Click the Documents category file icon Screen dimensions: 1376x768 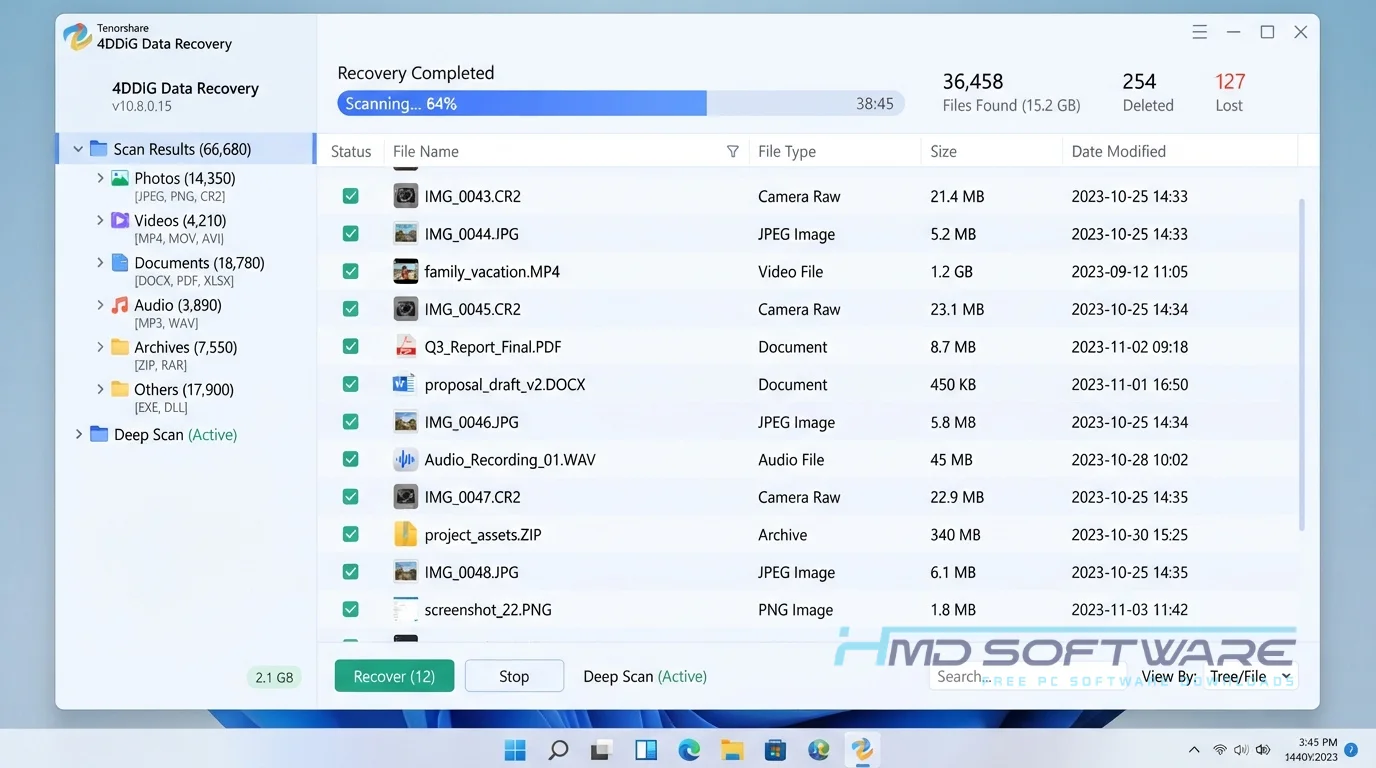pyautogui.click(x=120, y=263)
